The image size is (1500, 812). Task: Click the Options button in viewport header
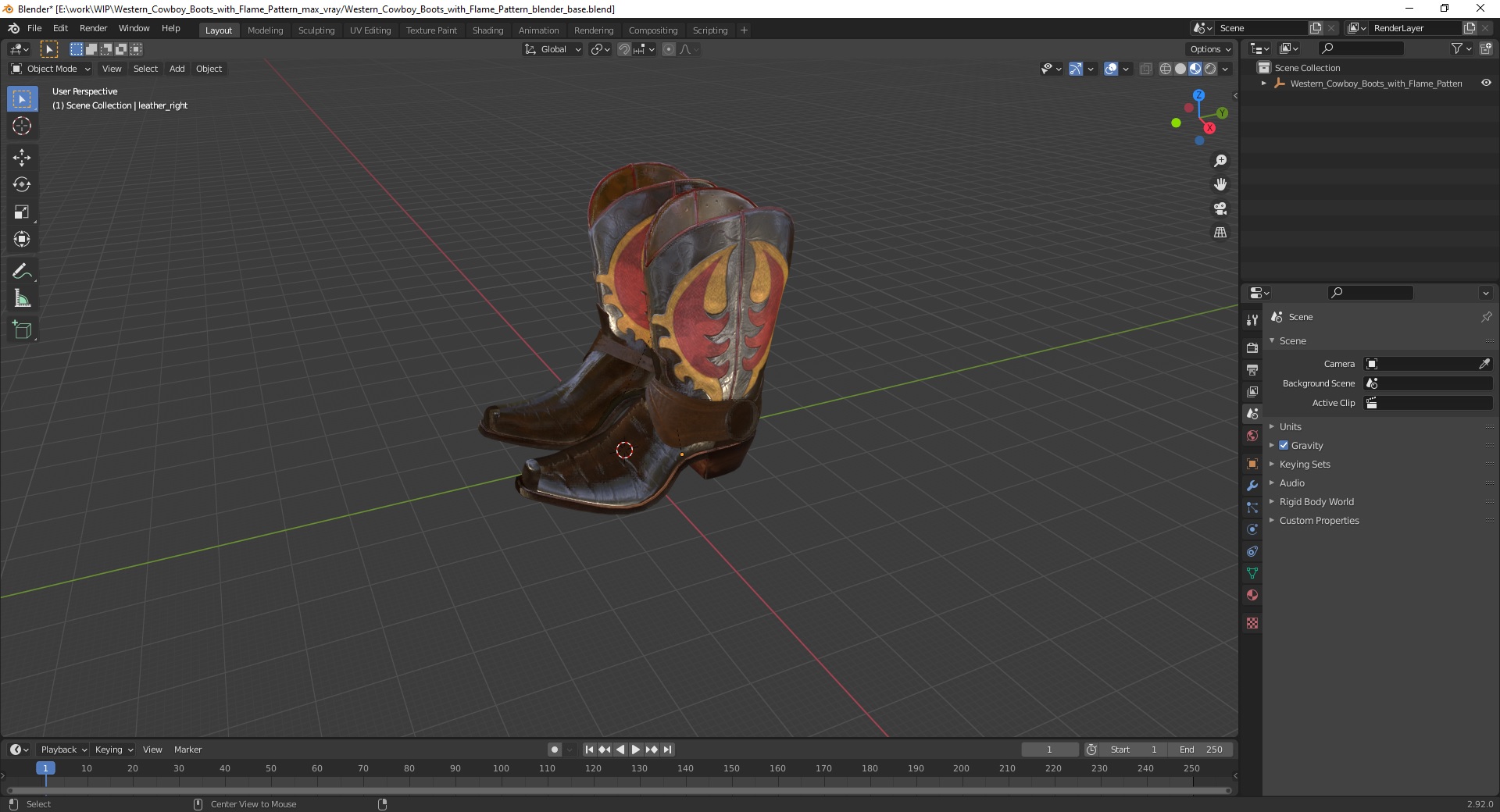click(x=1209, y=49)
